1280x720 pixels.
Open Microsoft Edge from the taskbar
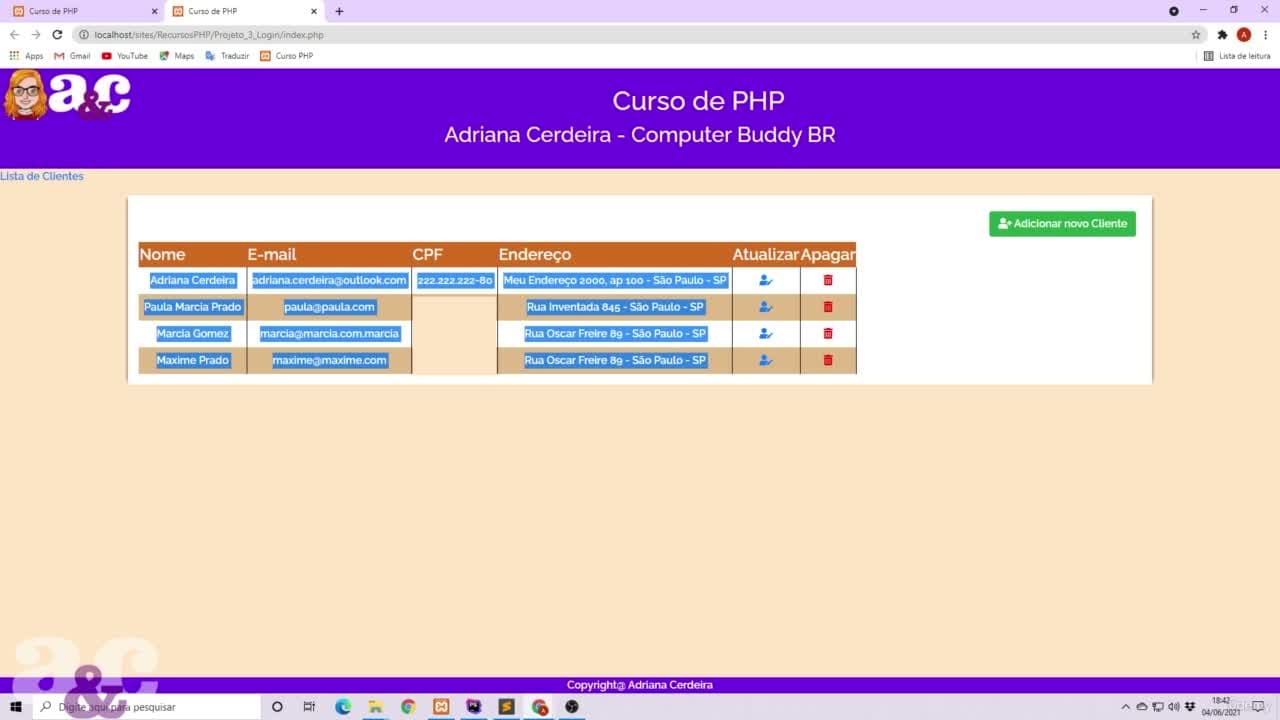pyautogui.click(x=343, y=707)
